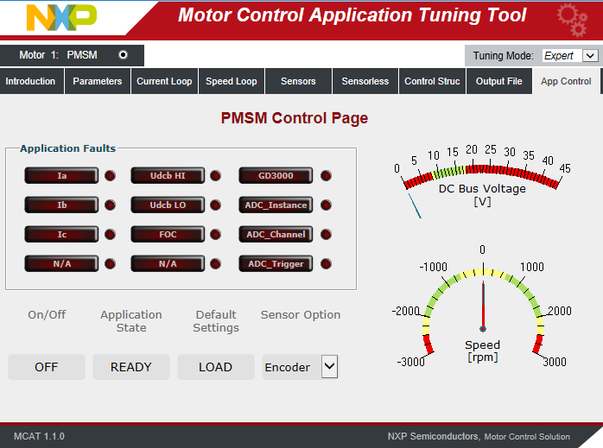Go to the Output File tab

tap(499, 81)
